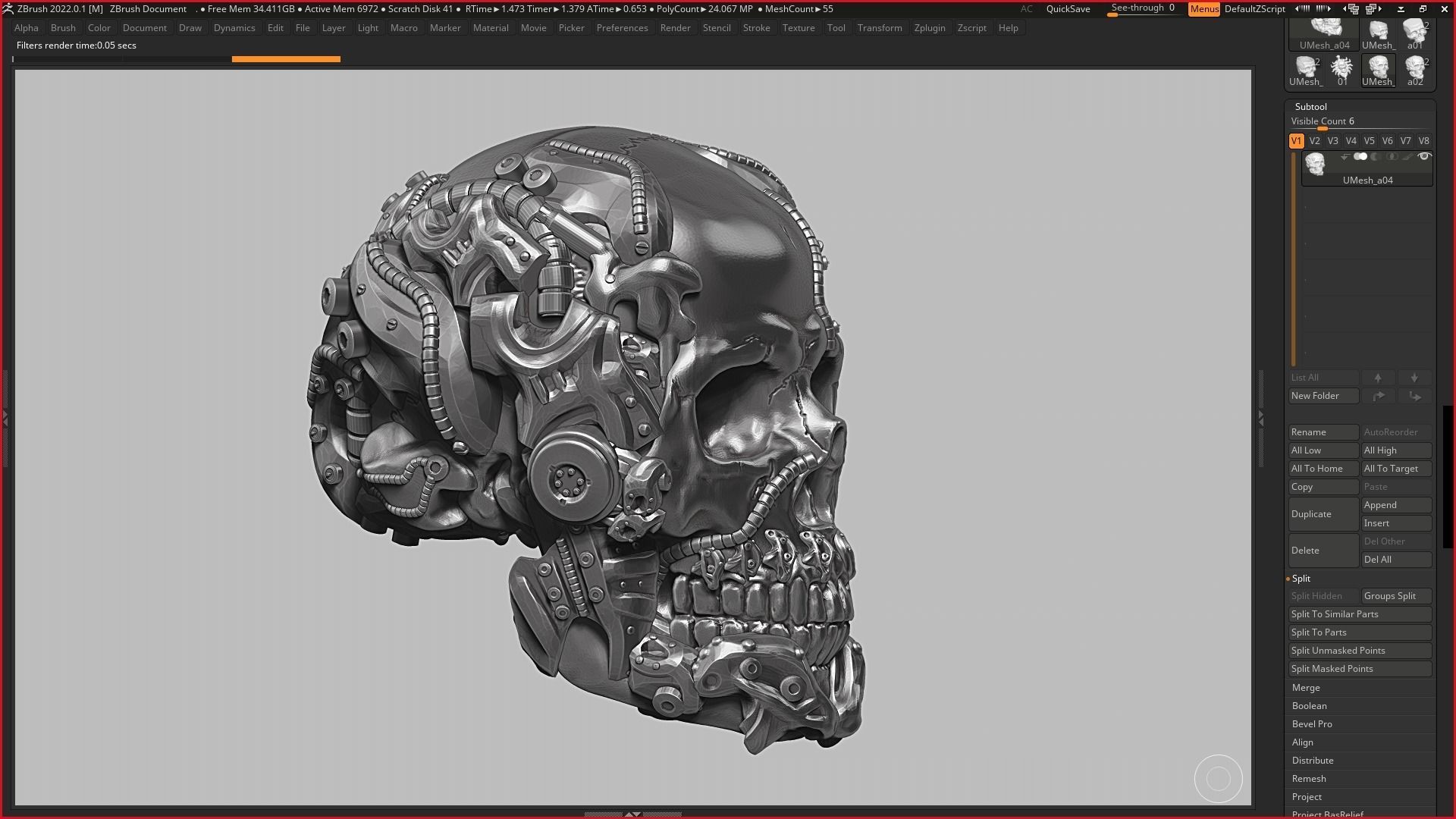Viewport: 1456px width, 819px height.
Task: Toggle the intersection circle icon on UMesh_a04
Action: click(x=1392, y=157)
